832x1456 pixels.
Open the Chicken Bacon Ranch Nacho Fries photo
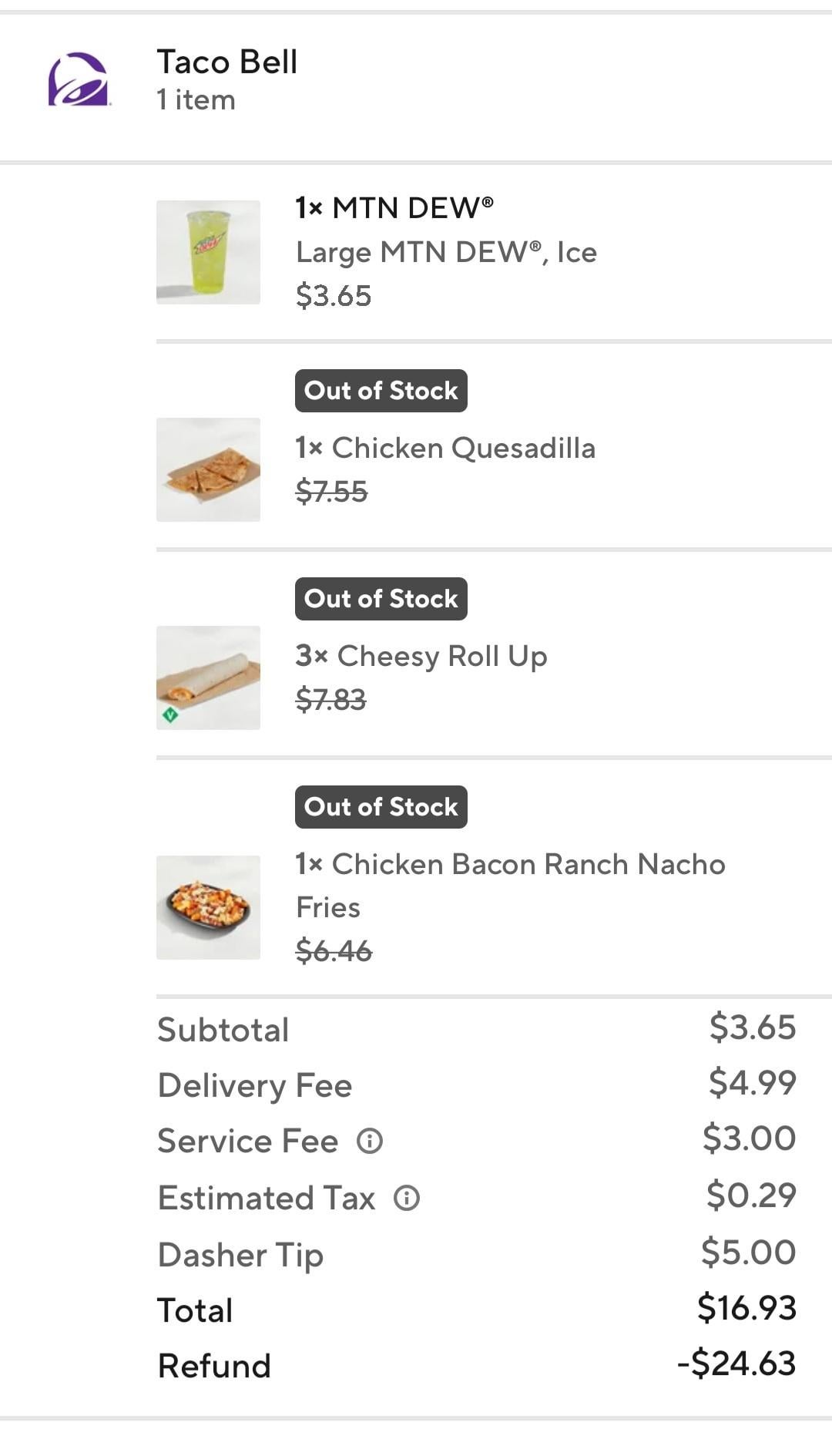tap(208, 907)
